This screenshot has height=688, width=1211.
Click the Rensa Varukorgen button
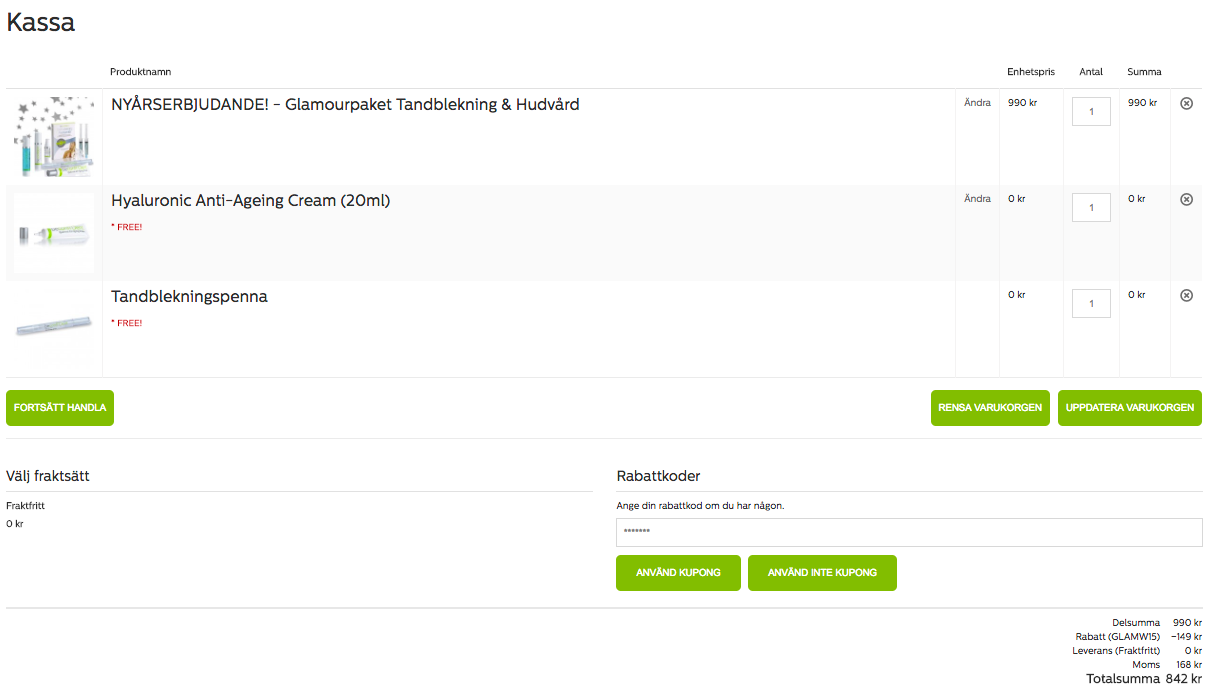point(990,408)
